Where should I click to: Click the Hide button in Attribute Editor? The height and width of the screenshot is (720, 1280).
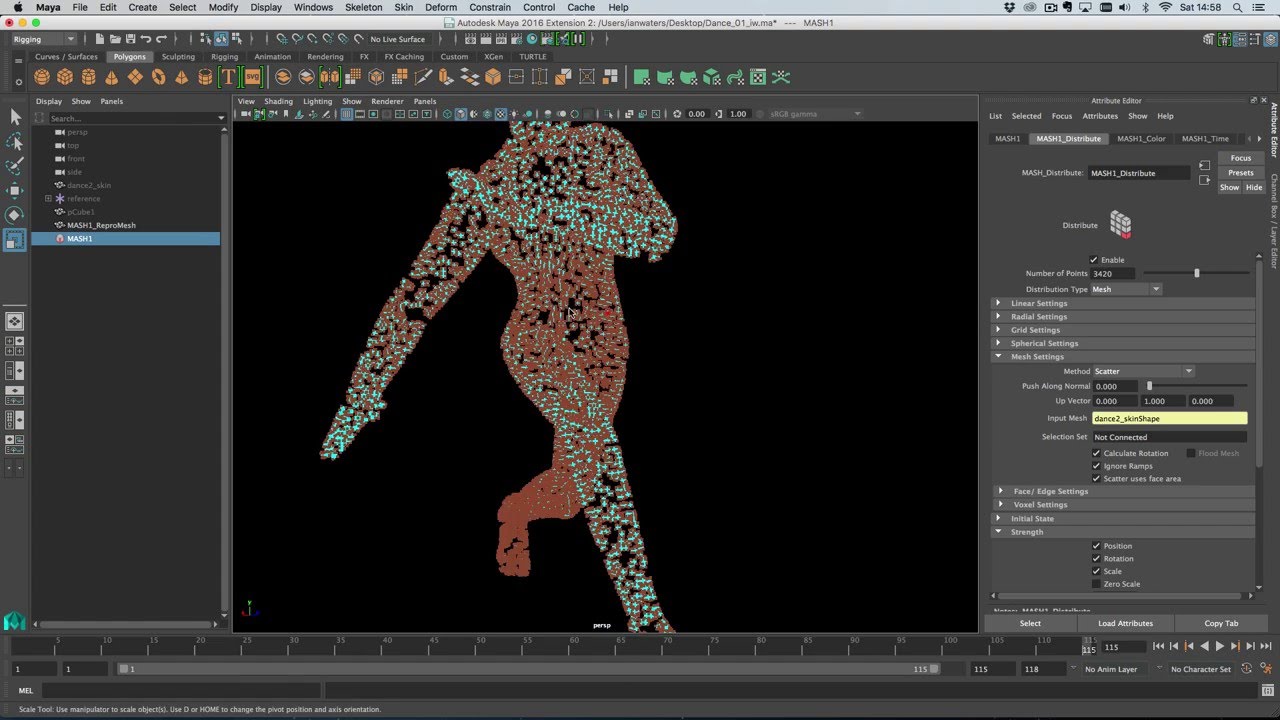click(x=1254, y=187)
